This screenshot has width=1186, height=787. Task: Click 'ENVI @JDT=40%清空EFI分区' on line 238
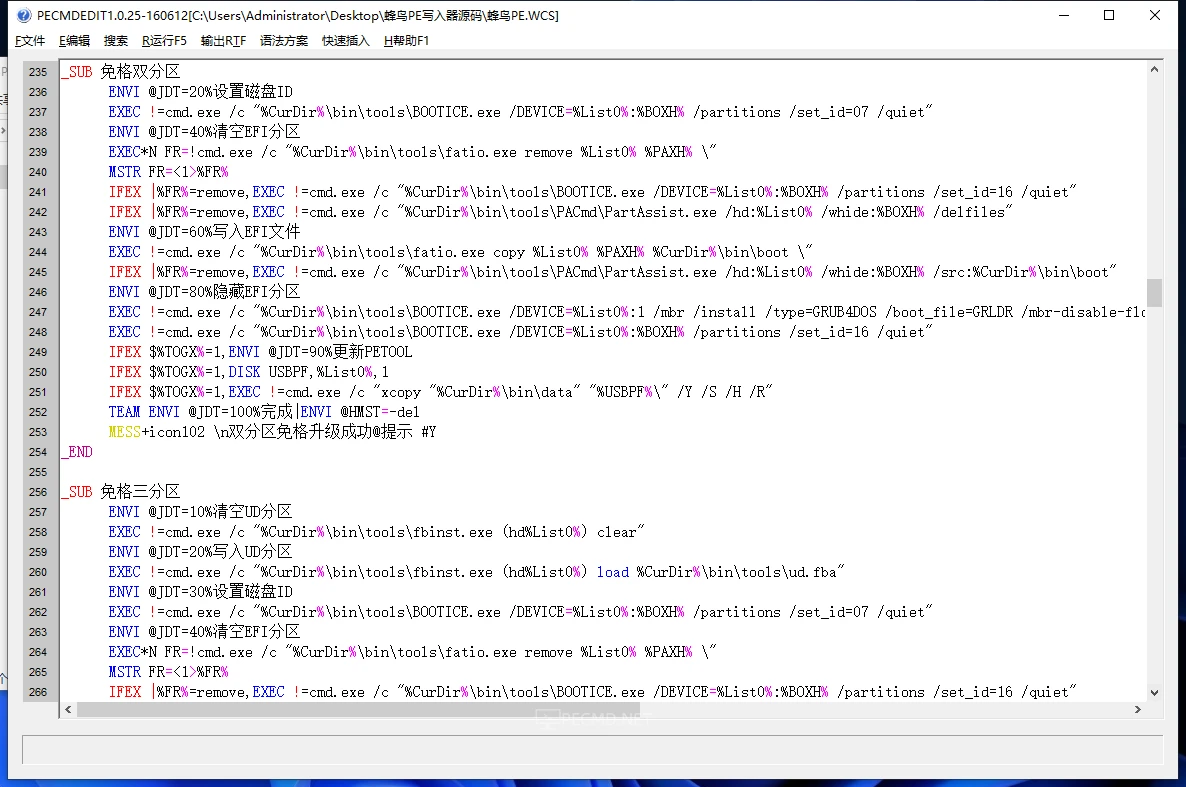[x=204, y=132]
